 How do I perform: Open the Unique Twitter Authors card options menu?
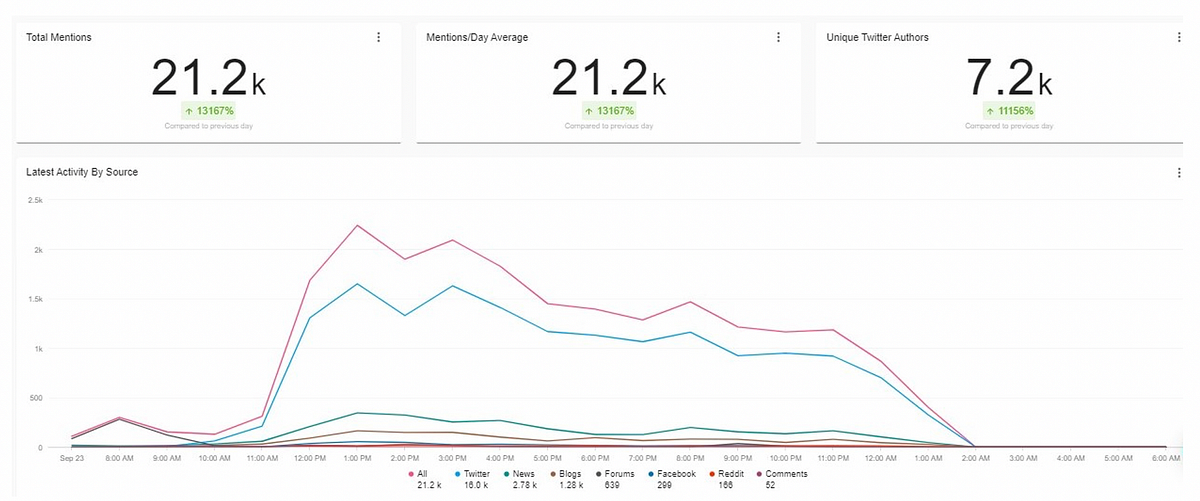[x=1180, y=37]
